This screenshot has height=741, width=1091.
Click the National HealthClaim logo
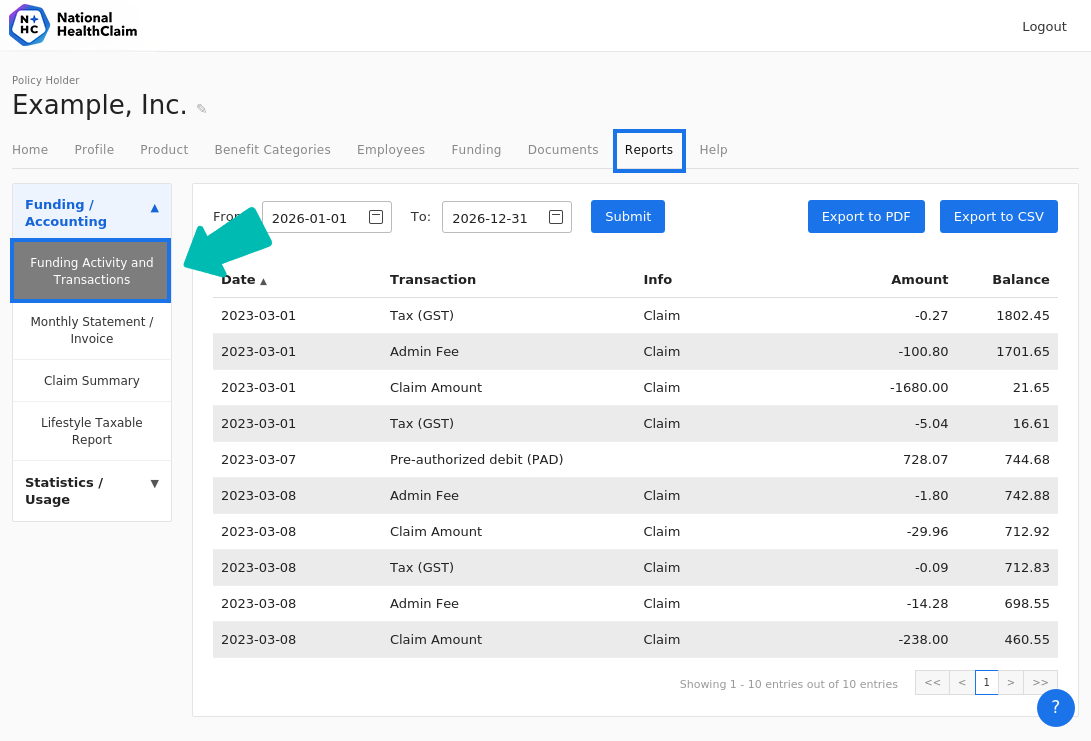click(x=73, y=25)
